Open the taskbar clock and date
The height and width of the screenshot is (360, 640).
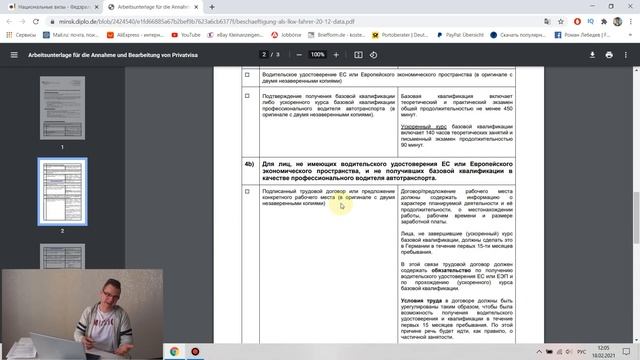click(603, 352)
